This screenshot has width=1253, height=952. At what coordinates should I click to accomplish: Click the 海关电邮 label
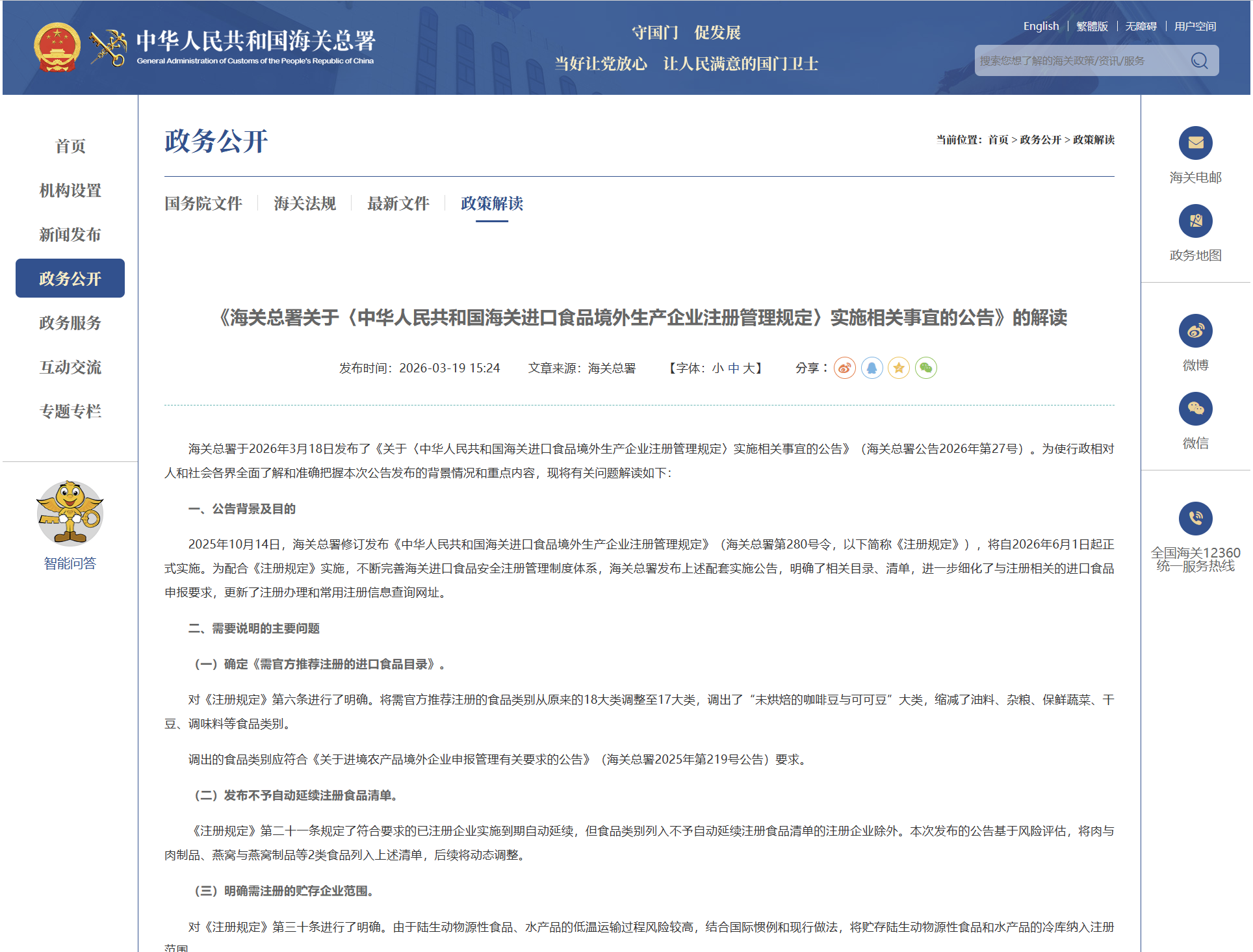tap(1195, 177)
